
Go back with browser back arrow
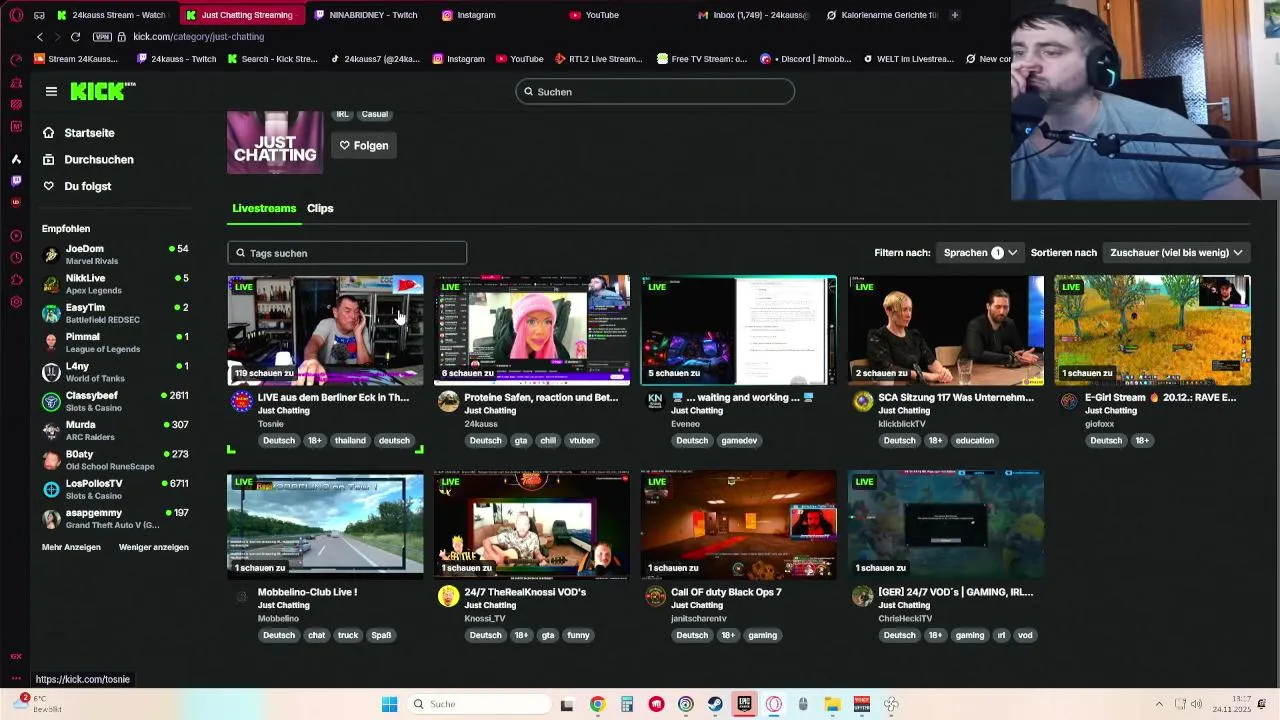click(x=40, y=37)
